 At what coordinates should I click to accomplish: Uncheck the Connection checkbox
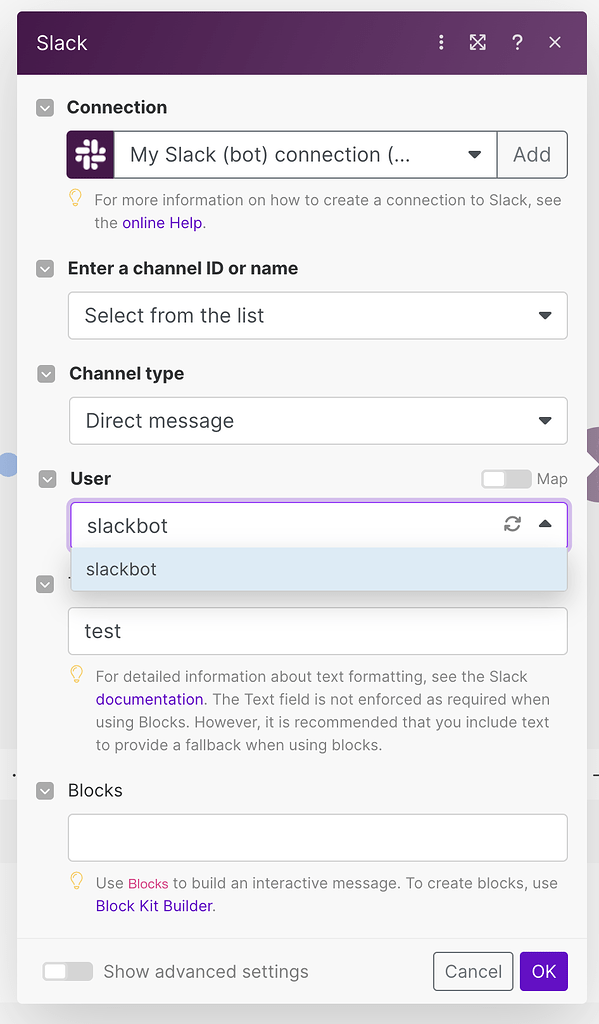tap(45, 107)
